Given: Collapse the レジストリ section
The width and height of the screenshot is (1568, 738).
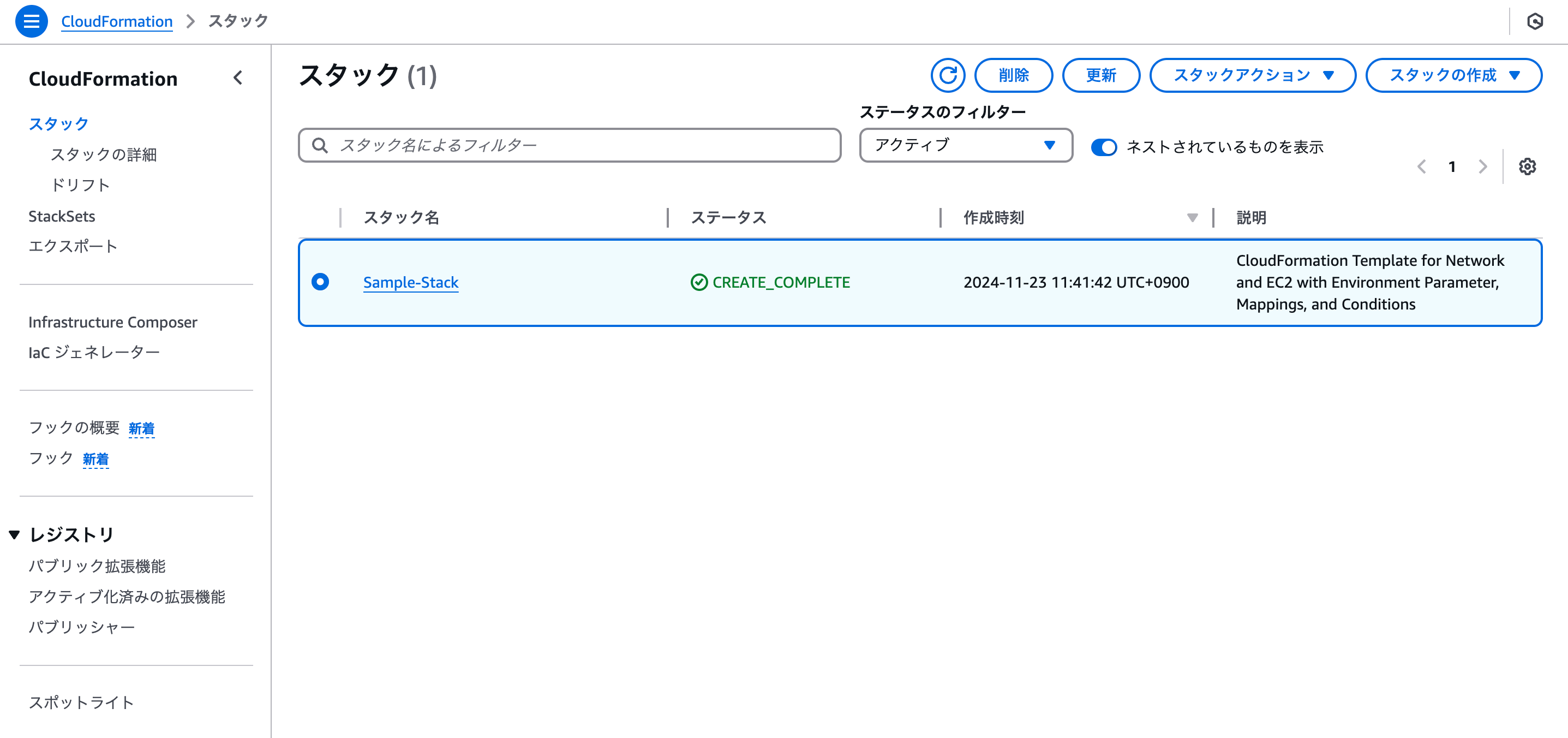Looking at the screenshot, I should (15, 534).
